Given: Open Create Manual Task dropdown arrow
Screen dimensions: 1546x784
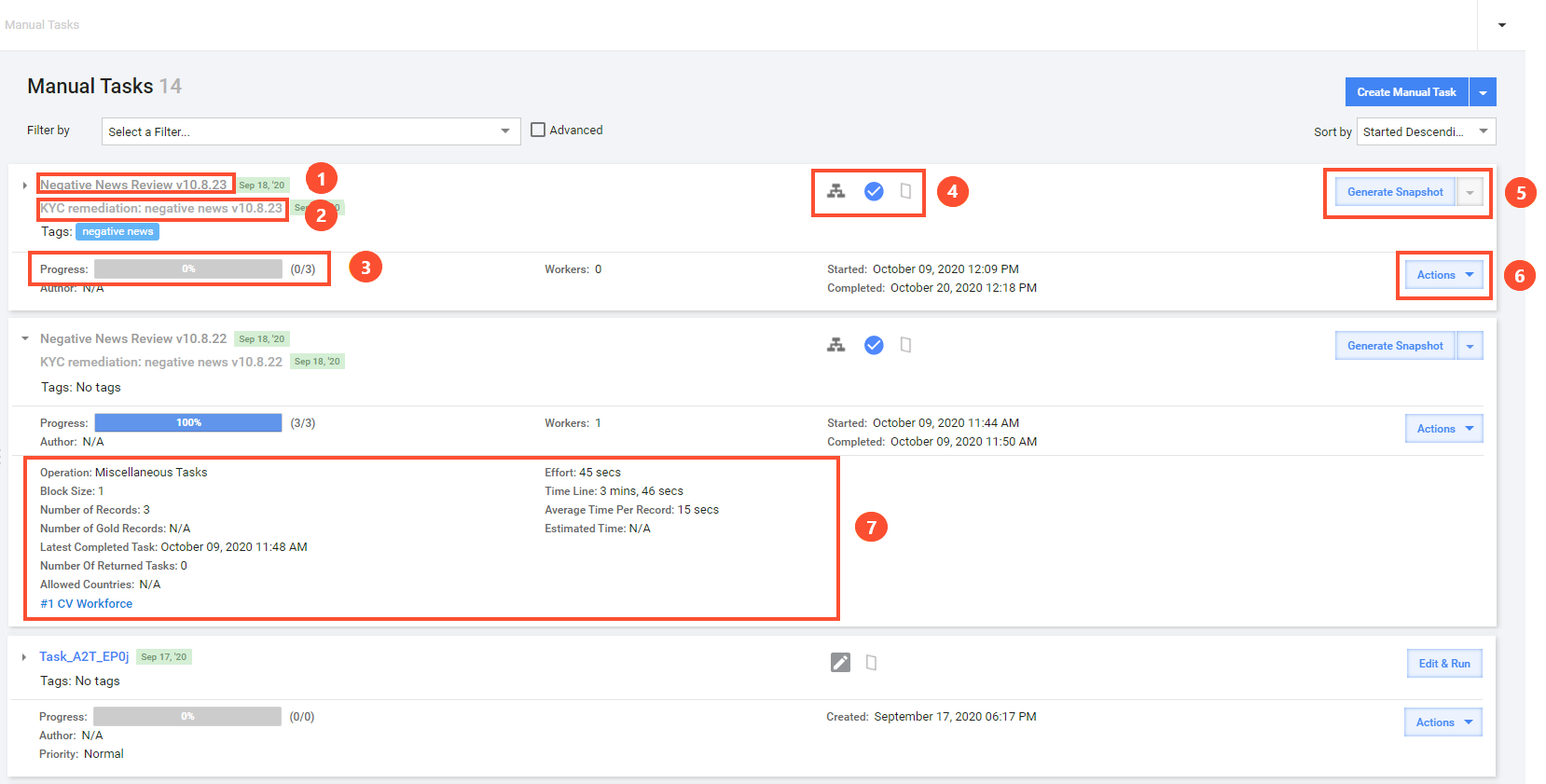Looking at the screenshot, I should pos(1483,92).
